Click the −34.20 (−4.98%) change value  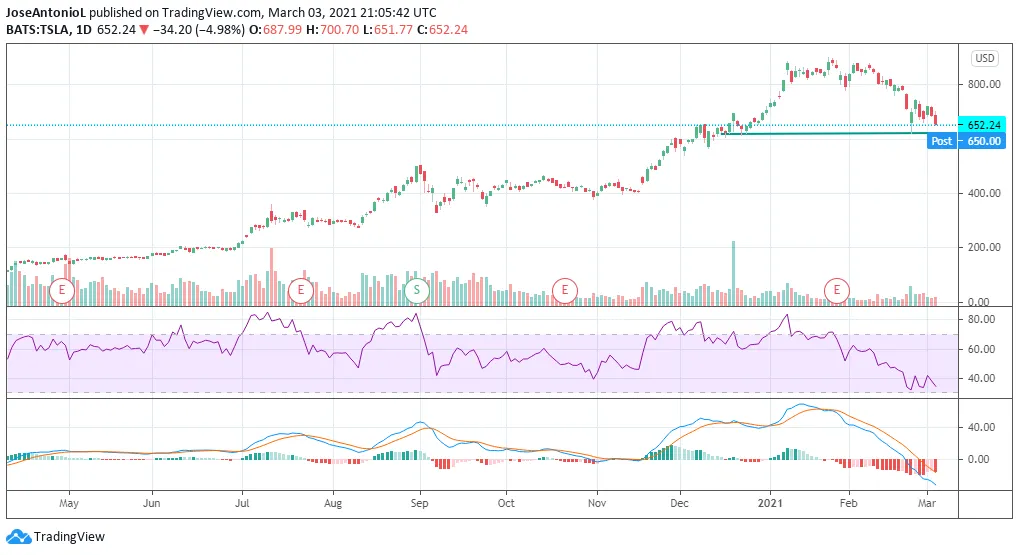[x=198, y=30]
